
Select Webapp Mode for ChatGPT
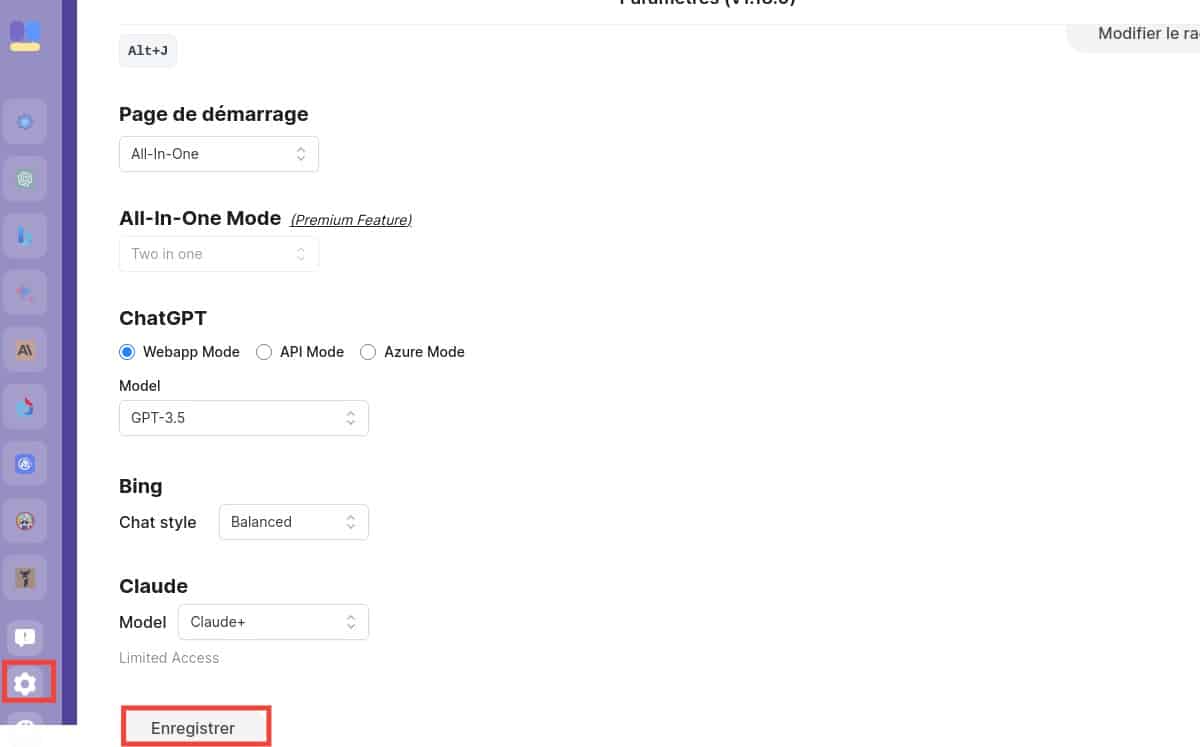click(x=127, y=352)
